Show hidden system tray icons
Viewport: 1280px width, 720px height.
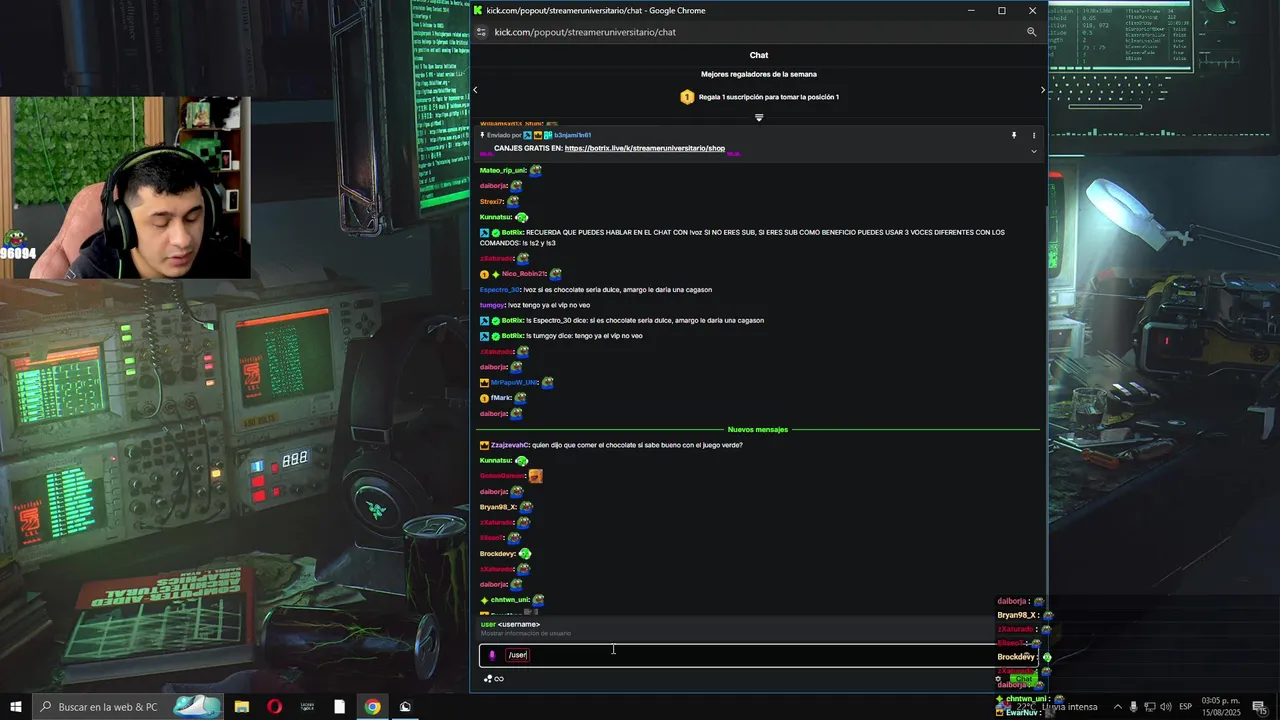[1118, 707]
